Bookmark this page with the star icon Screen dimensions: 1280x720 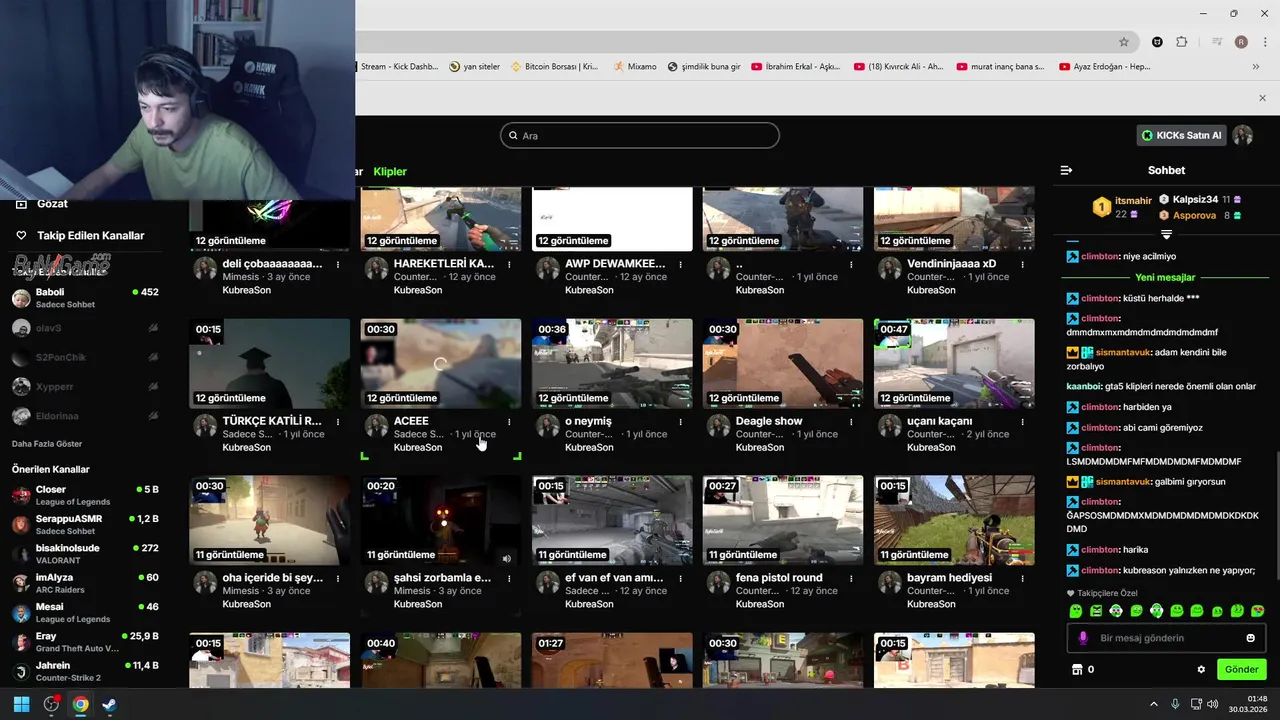coord(1124,42)
